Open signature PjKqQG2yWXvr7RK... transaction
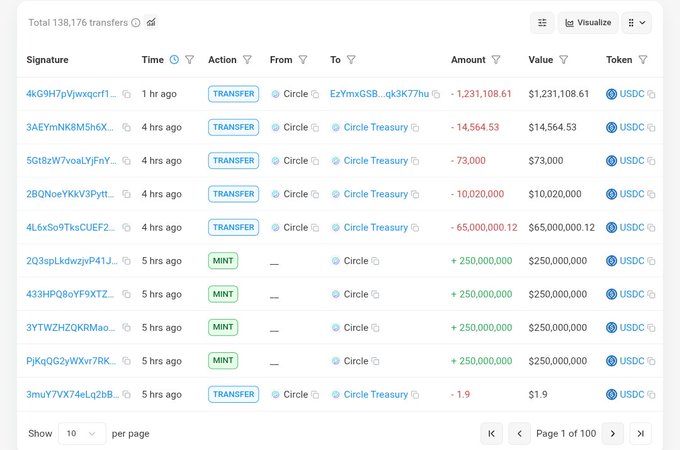 point(71,361)
